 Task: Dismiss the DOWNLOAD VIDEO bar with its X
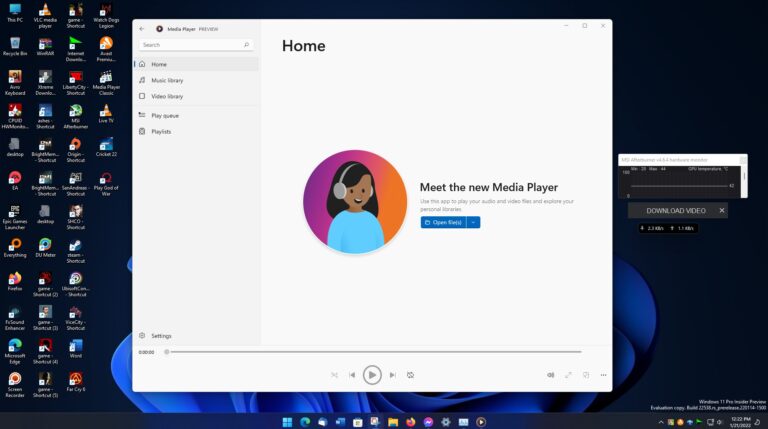pyautogui.click(x=721, y=211)
